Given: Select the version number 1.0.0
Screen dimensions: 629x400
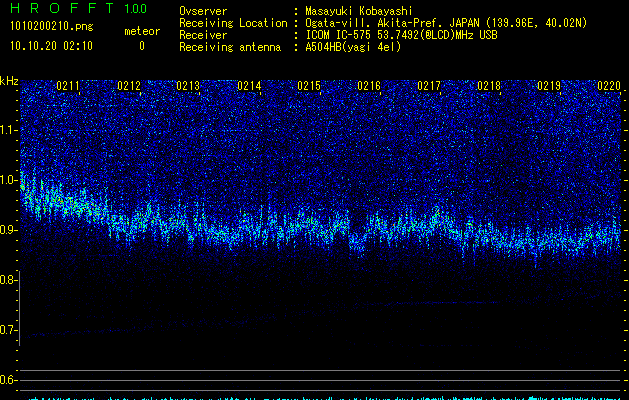Looking at the screenshot, I should click(136, 9).
